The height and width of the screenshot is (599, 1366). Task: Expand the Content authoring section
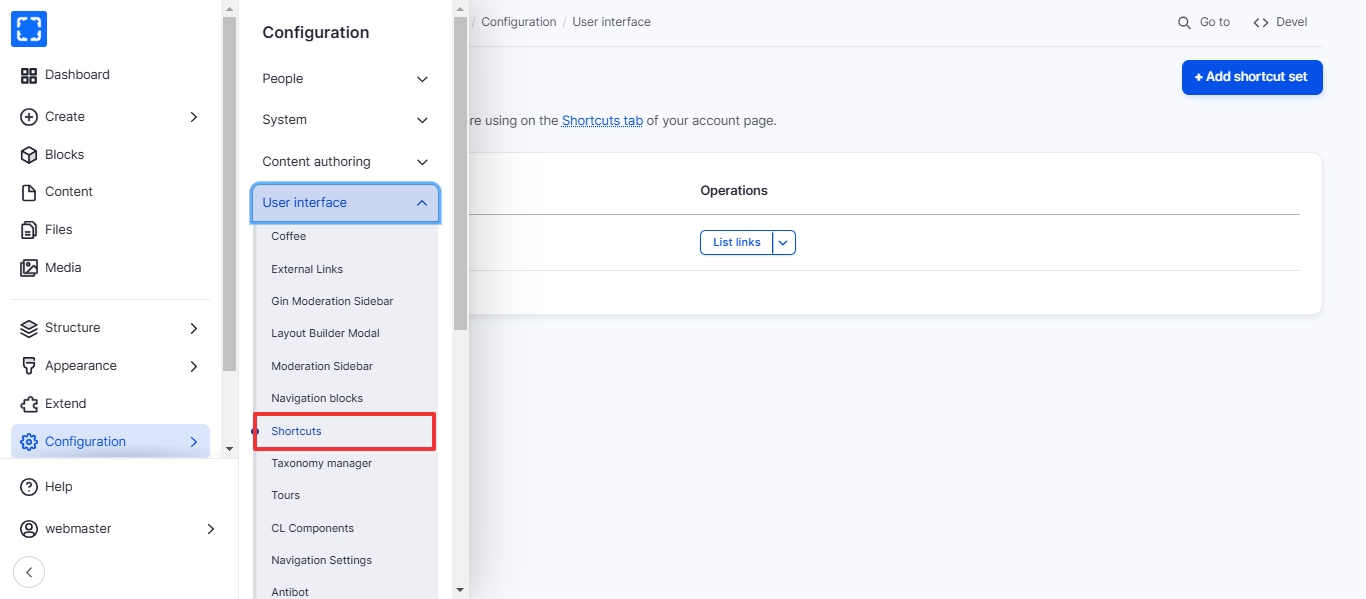422,162
